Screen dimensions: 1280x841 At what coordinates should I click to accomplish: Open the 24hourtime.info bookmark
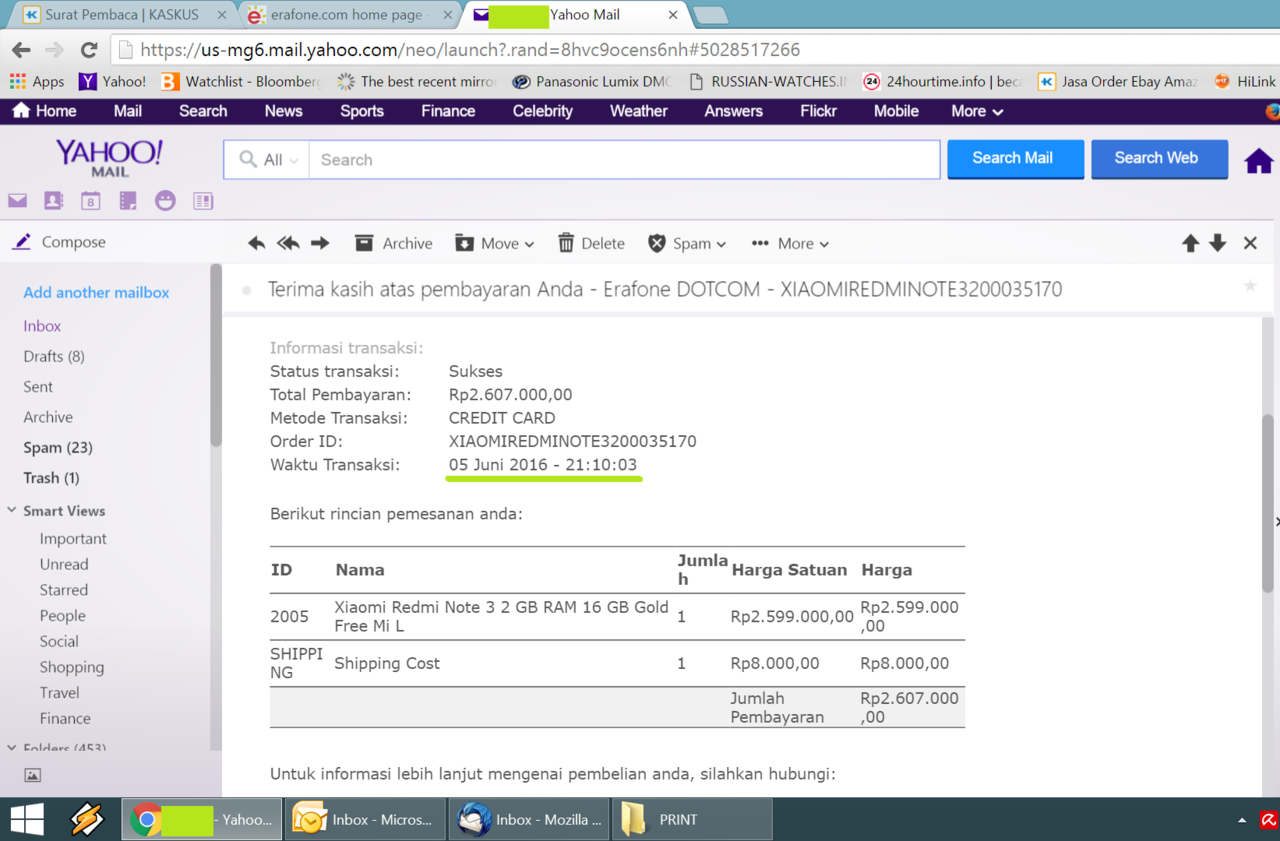click(x=942, y=82)
